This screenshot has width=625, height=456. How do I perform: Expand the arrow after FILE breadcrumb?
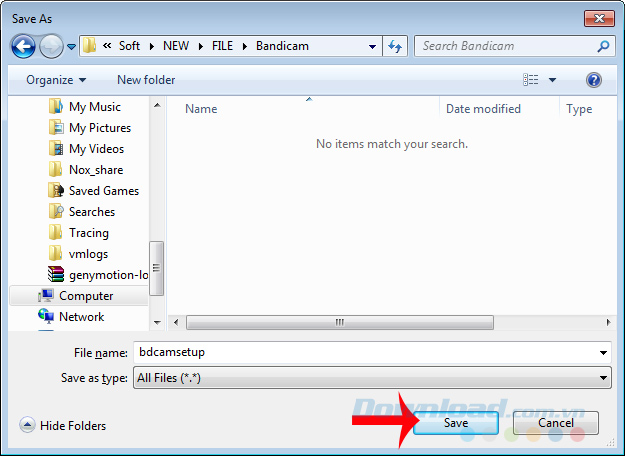pos(245,47)
